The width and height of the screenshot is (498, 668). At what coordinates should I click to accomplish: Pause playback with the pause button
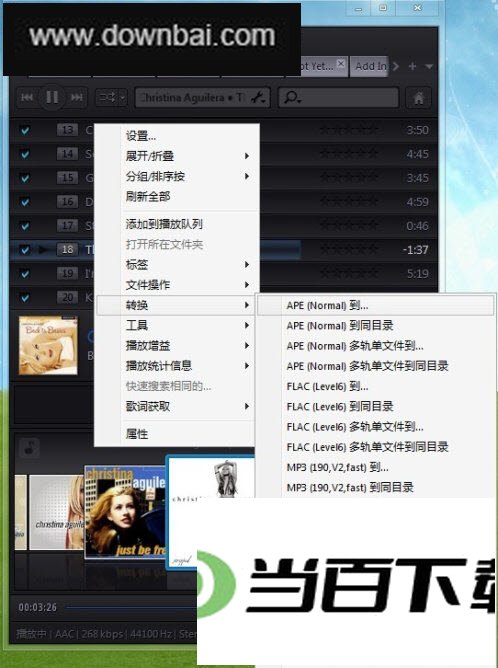pos(52,98)
